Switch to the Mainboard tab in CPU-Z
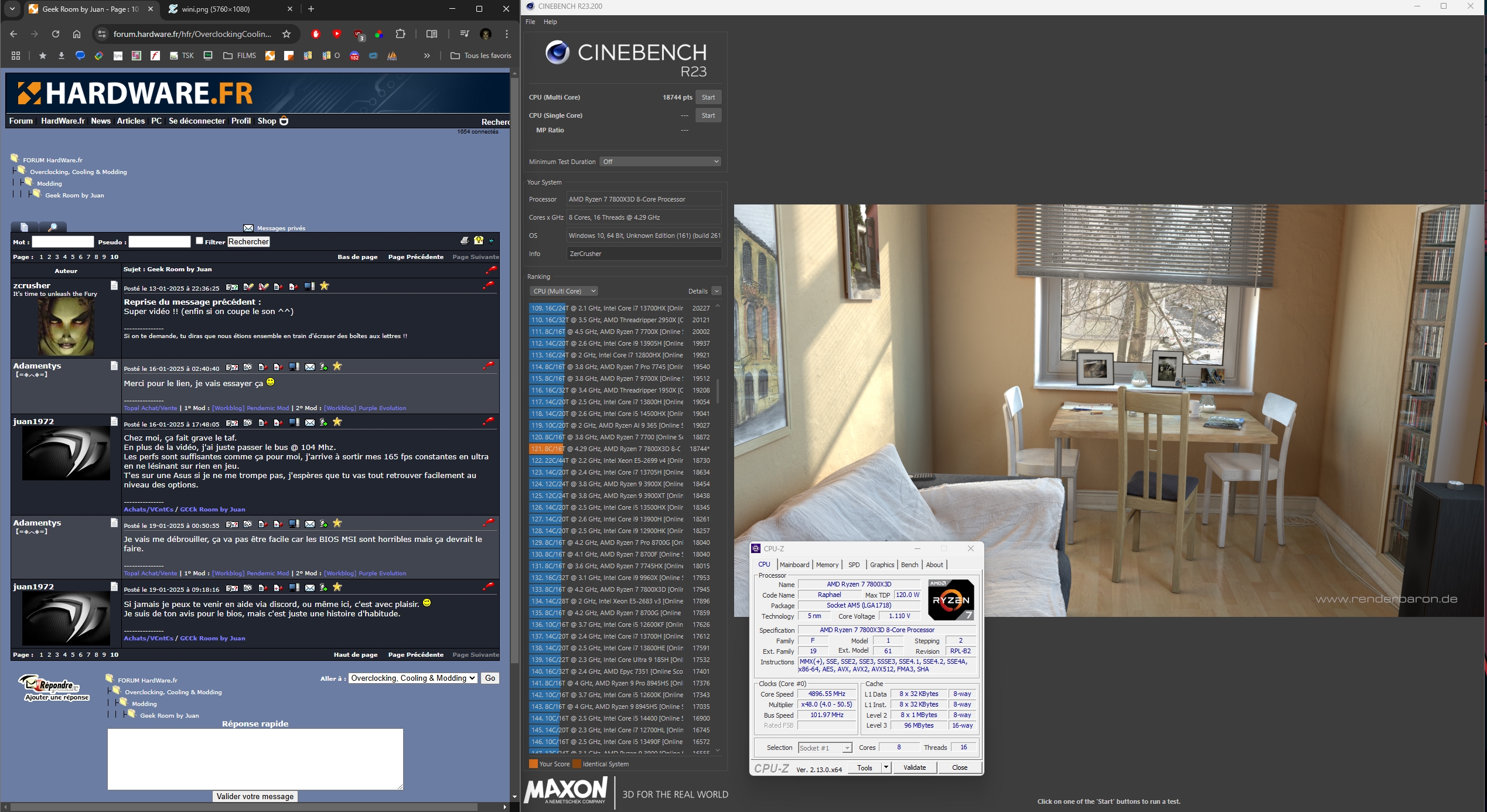 794,565
